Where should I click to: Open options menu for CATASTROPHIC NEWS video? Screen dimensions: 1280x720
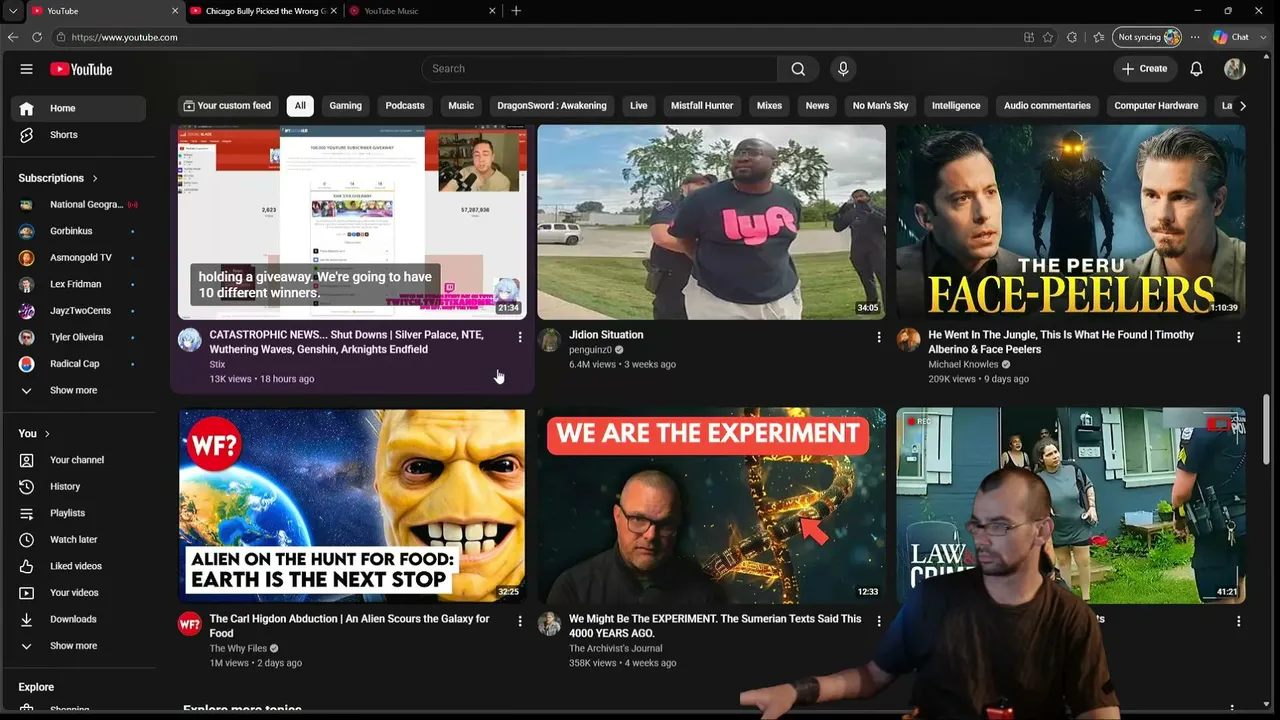click(520, 337)
